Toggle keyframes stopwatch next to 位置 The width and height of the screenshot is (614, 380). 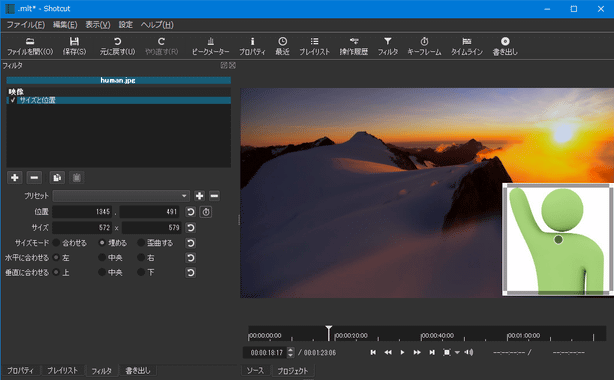206,212
